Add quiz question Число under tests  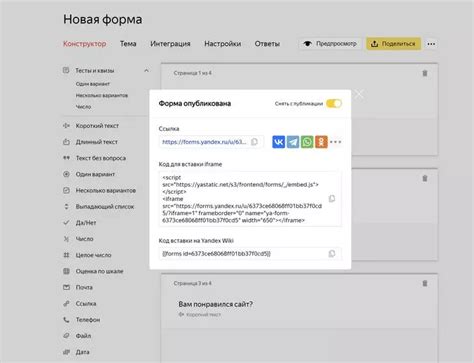(x=83, y=107)
